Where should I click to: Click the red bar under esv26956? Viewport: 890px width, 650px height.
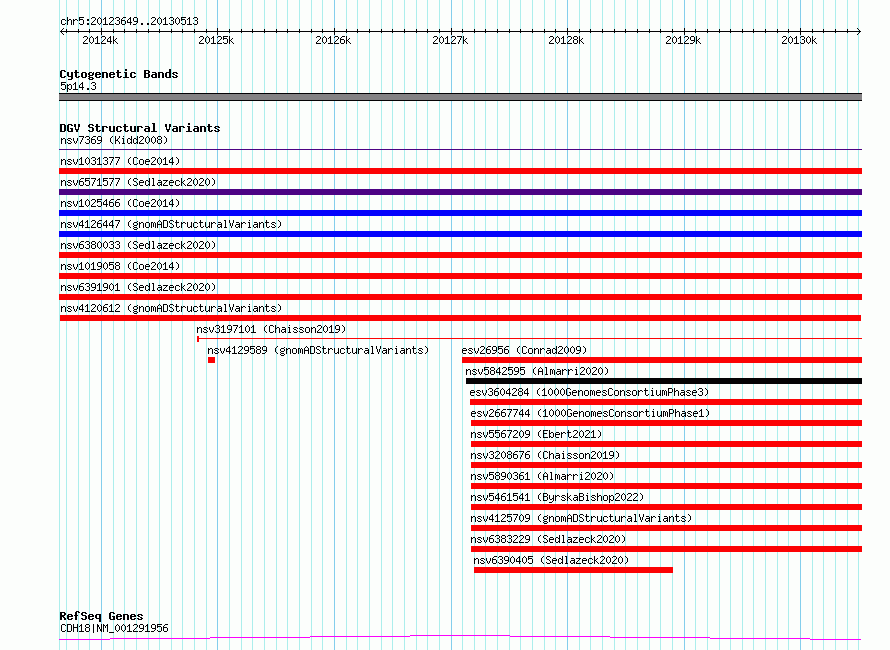coord(662,360)
